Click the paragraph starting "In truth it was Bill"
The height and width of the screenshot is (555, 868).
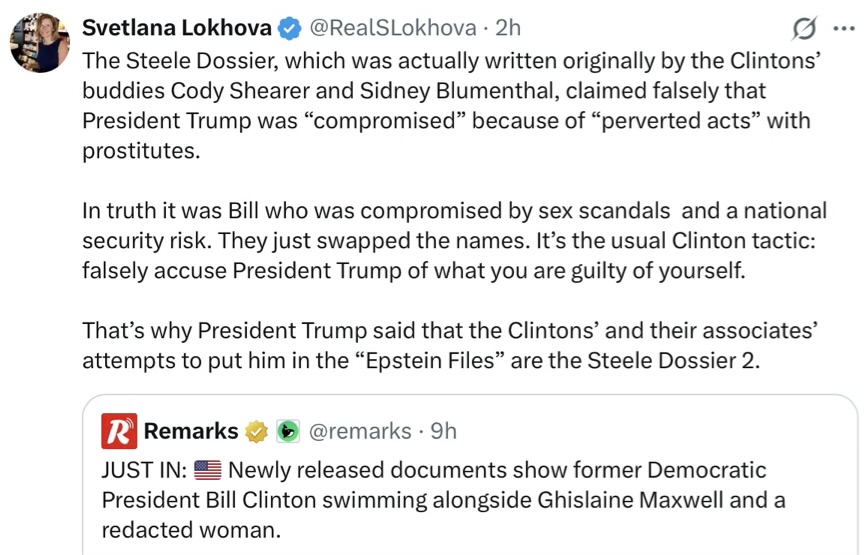[x=450, y=241]
